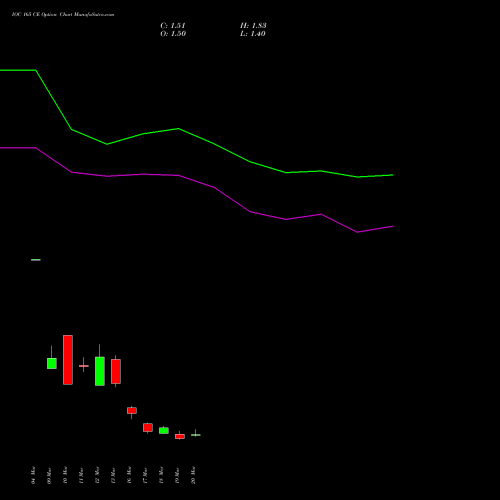Select the close value 'C: 1.51'

coord(173,26)
